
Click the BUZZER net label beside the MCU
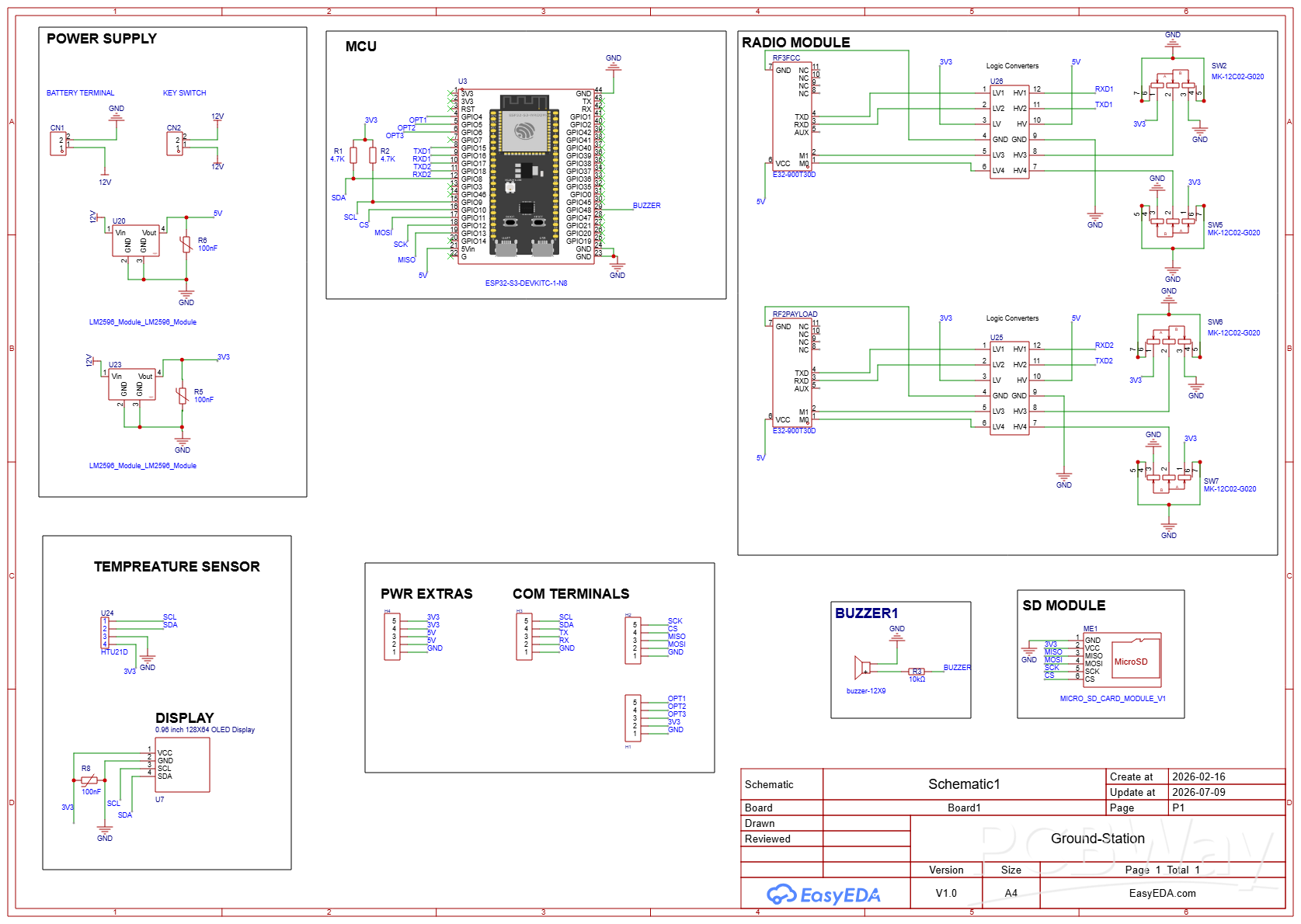tap(647, 206)
